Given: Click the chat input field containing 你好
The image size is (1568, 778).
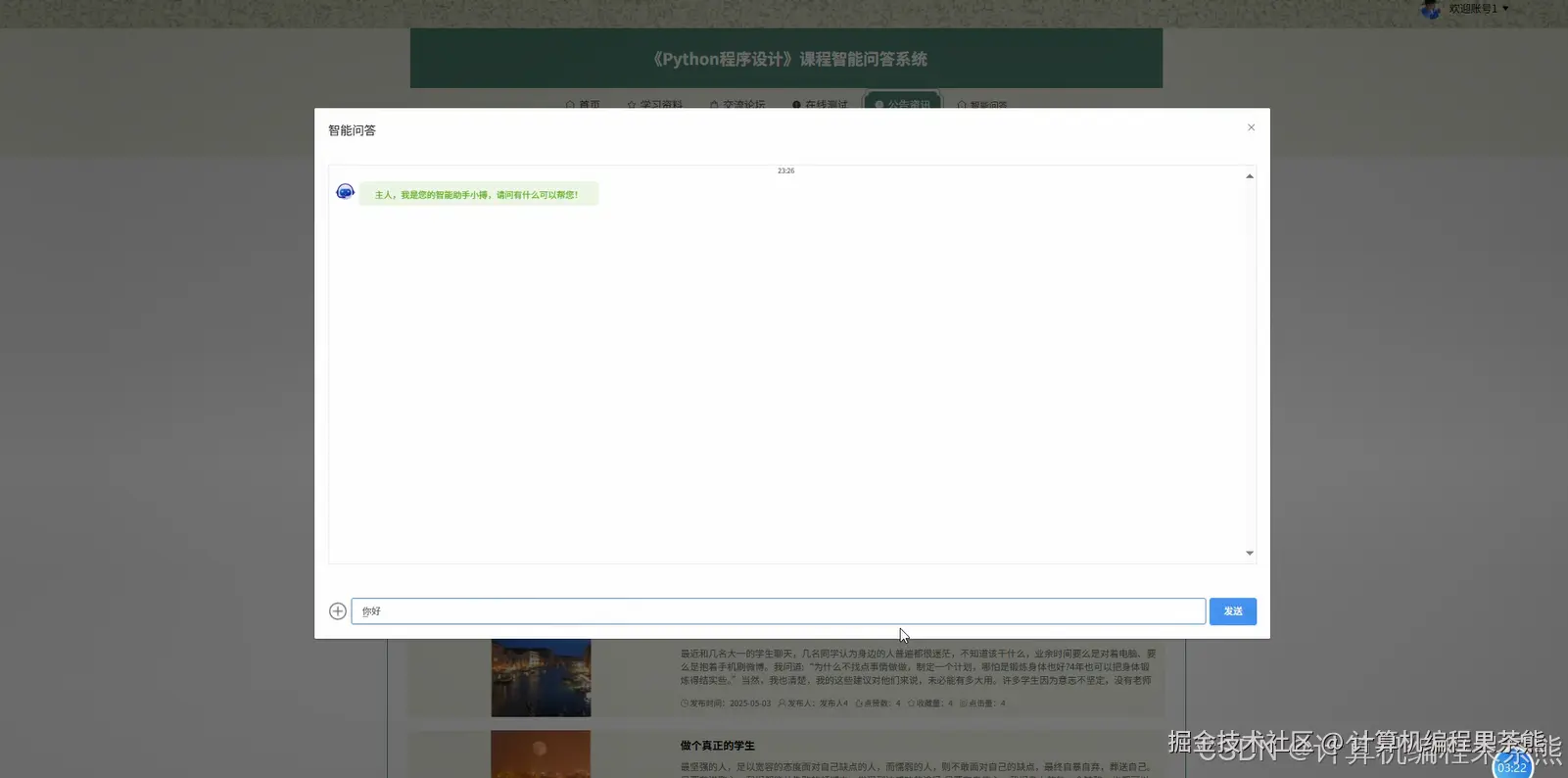Looking at the screenshot, I should click(779, 611).
